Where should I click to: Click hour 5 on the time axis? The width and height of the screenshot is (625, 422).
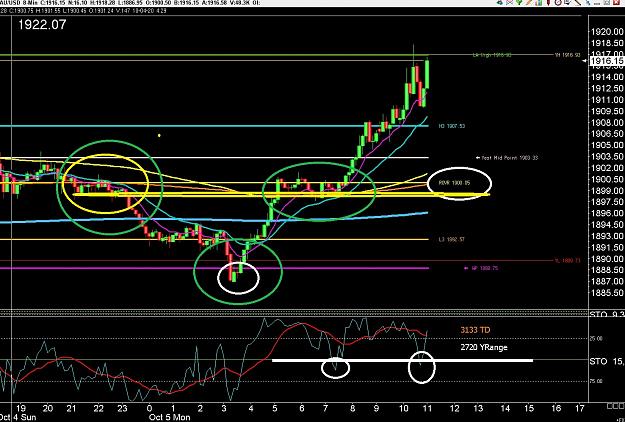pos(275,408)
